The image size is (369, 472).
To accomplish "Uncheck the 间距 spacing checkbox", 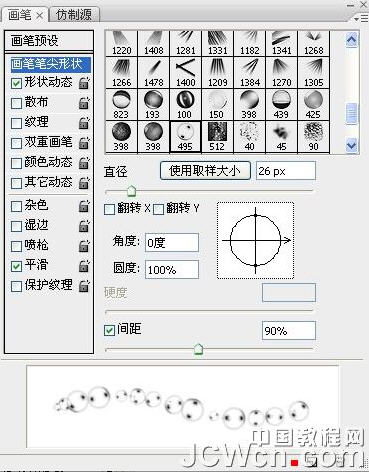I will point(109,330).
